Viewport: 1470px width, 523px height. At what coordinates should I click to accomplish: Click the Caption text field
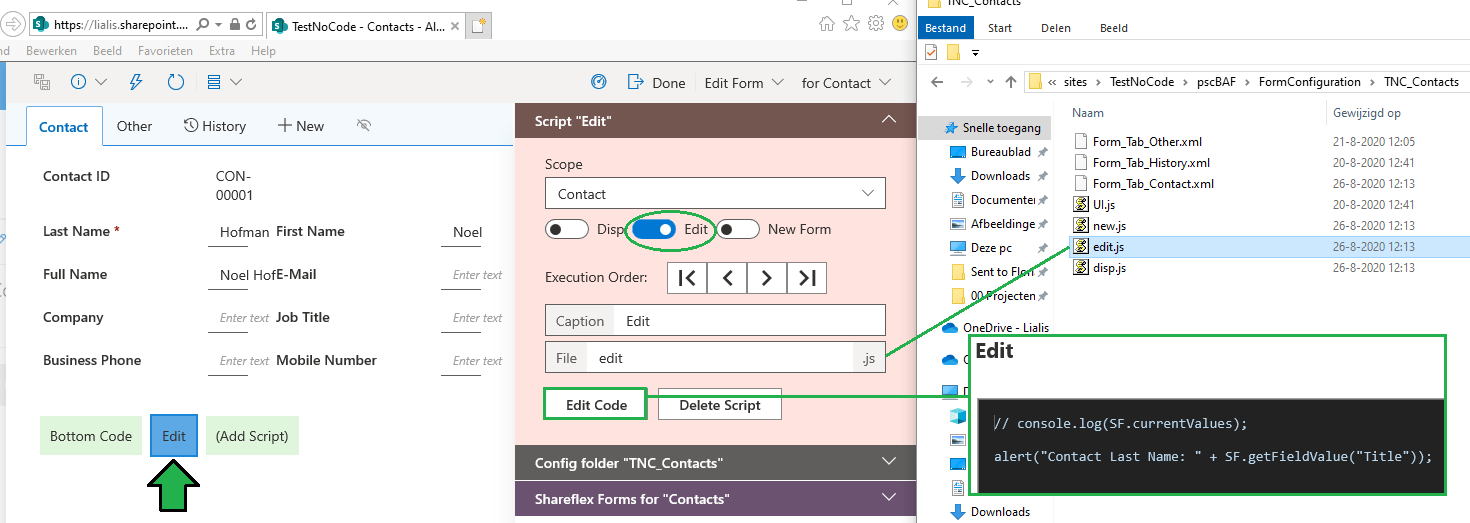coord(750,321)
